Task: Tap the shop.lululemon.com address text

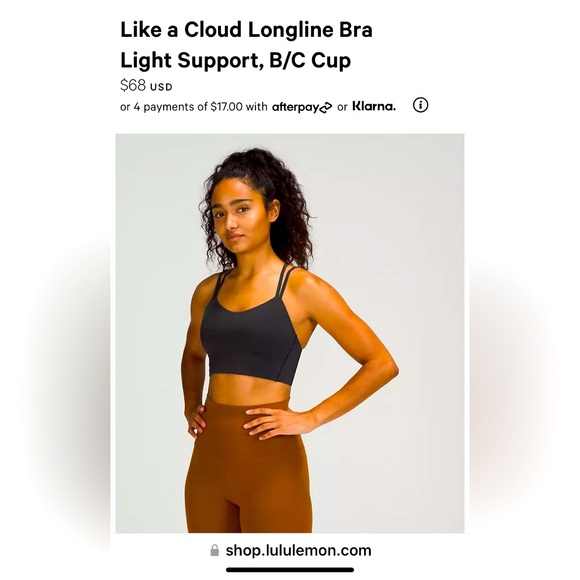Action: pyautogui.click(x=299, y=550)
